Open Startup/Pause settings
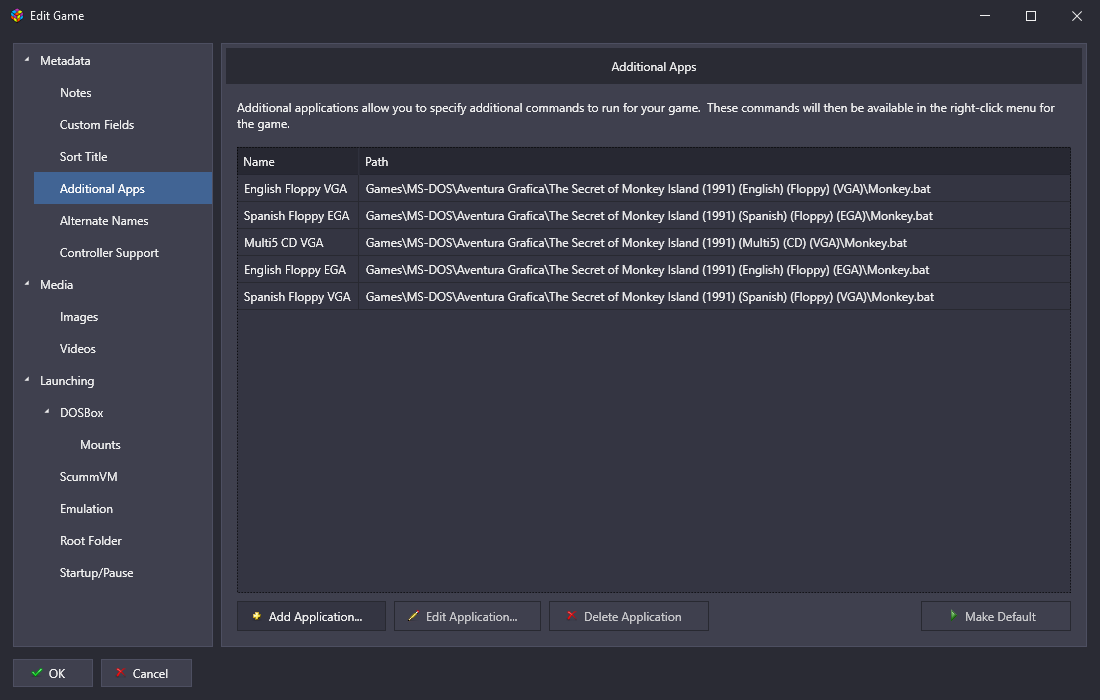Screen dimensions: 1100x700 96,573
